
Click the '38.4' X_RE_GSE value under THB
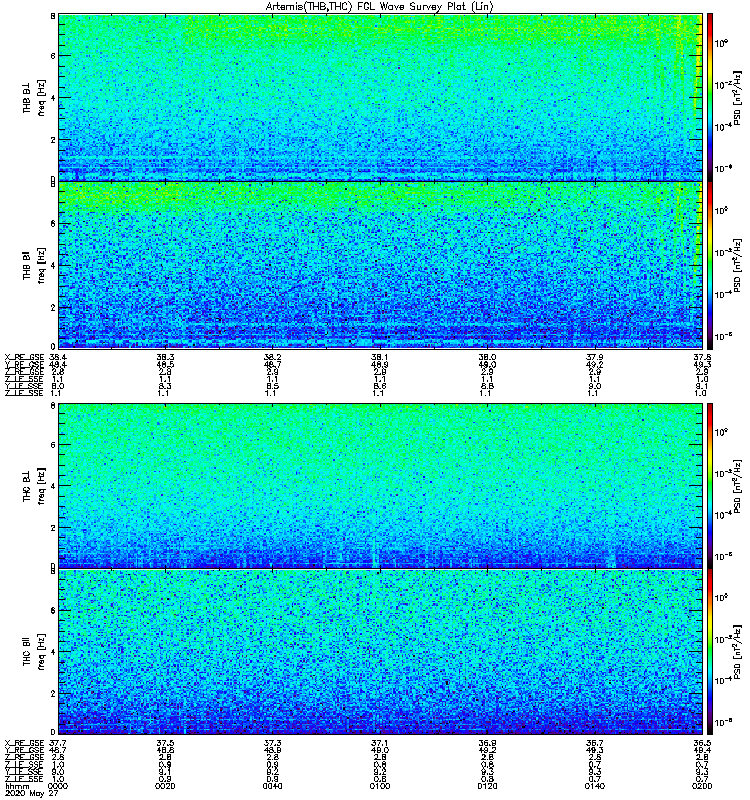click(x=58, y=357)
